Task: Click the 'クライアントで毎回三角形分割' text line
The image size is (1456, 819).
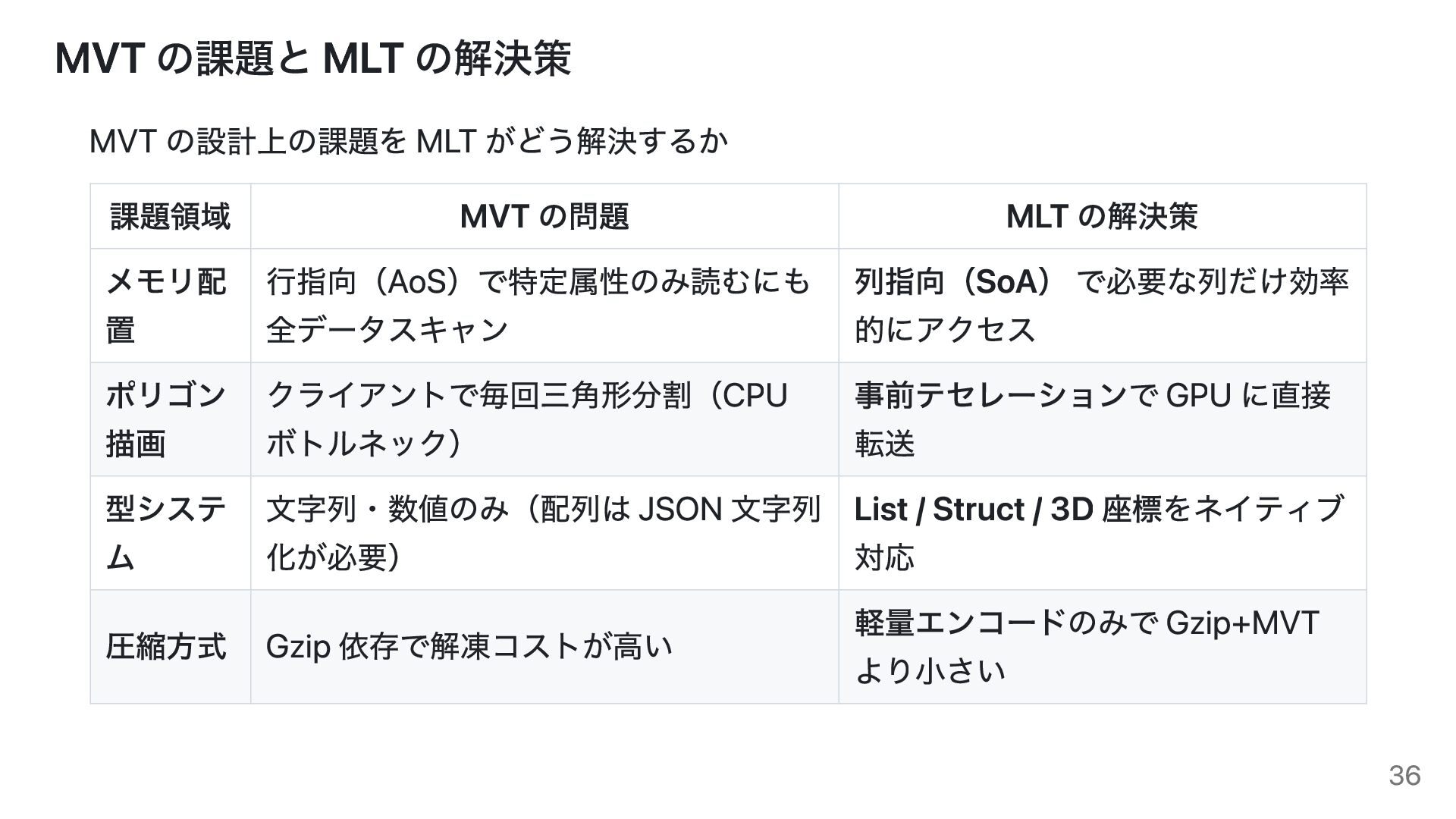Action: click(x=478, y=396)
